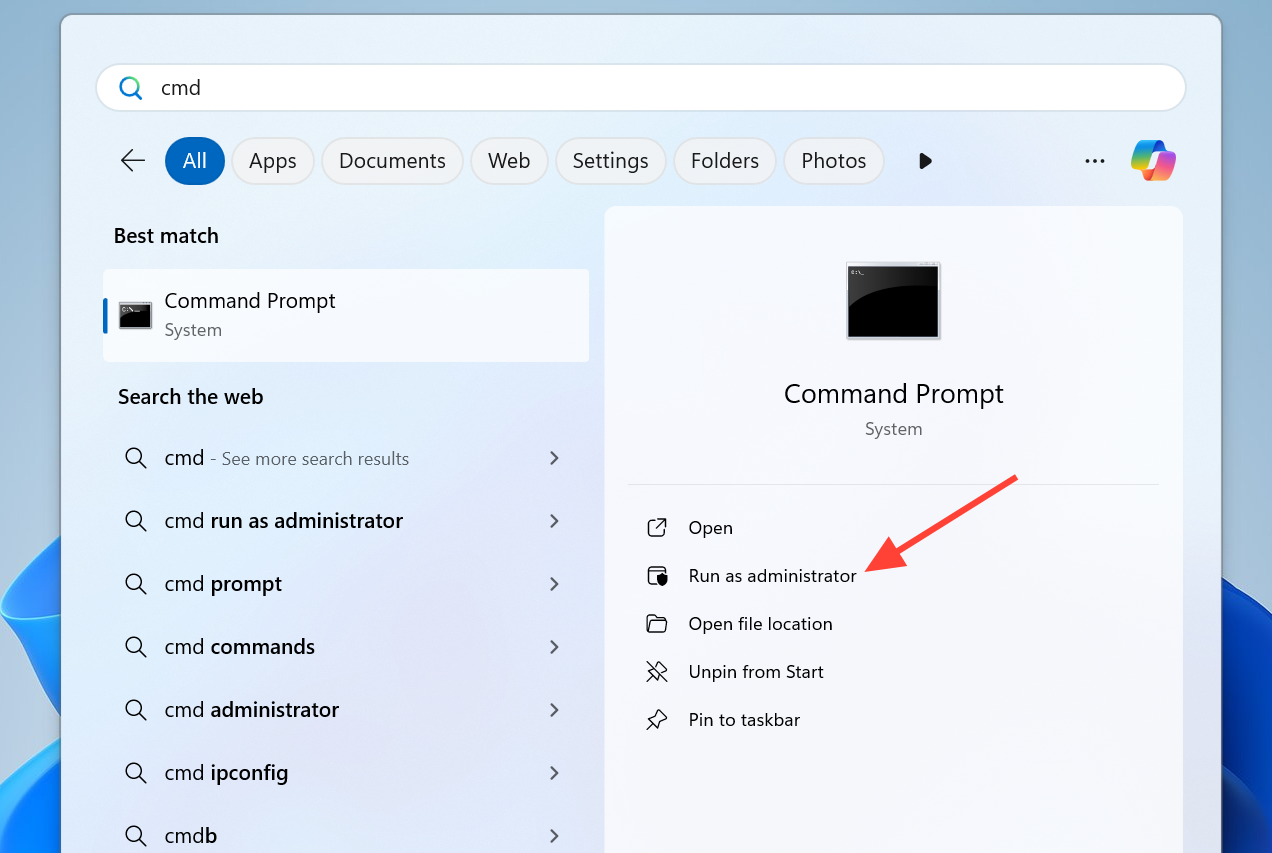Click search icon beside "See more search results"

pyautogui.click(x=136, y=458)
